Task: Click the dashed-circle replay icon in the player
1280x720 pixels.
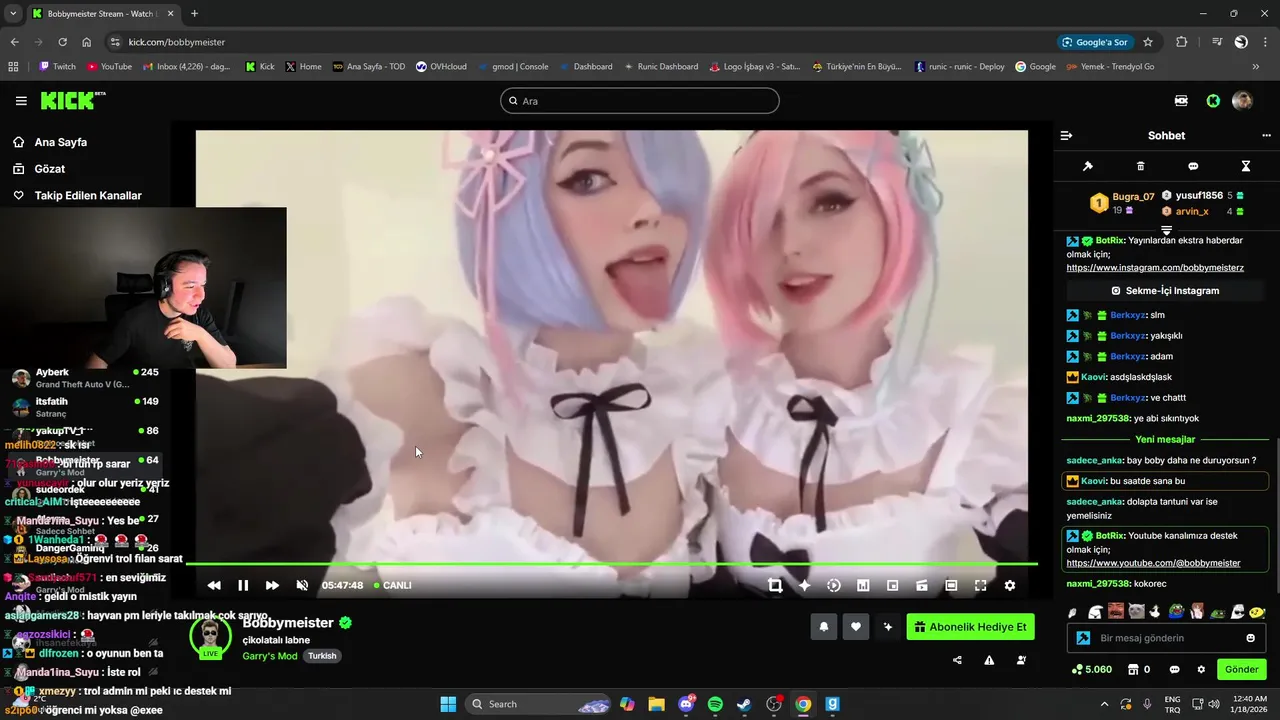Action: coord(834,585)
